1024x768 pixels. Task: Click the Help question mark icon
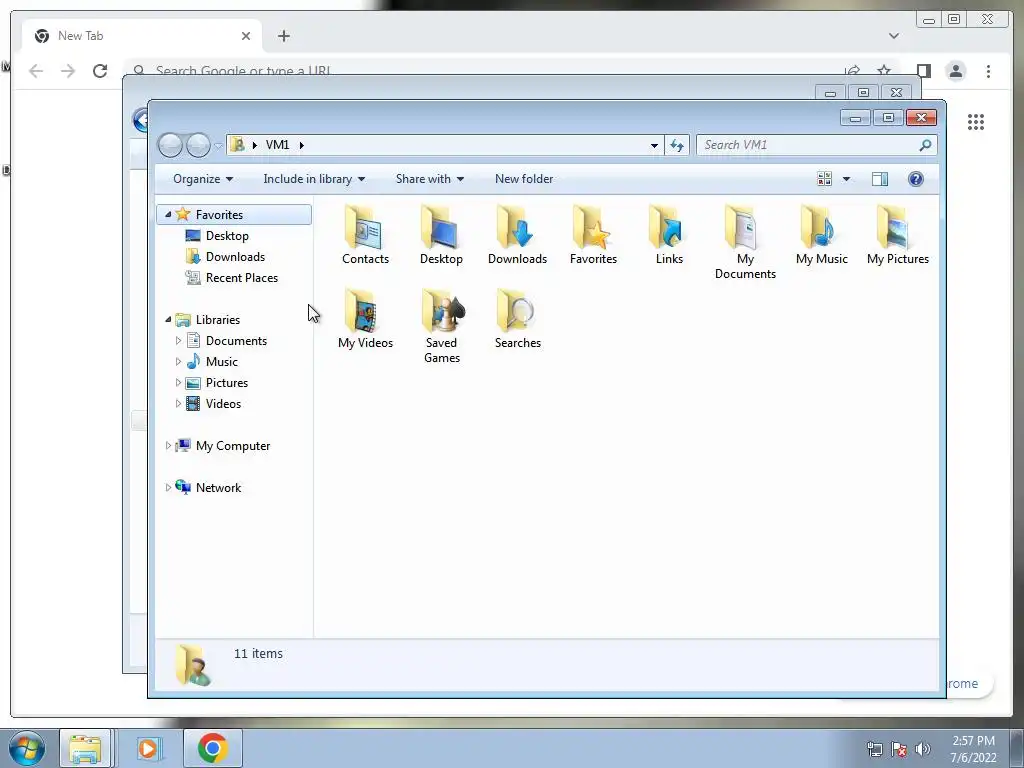(916, 179)
